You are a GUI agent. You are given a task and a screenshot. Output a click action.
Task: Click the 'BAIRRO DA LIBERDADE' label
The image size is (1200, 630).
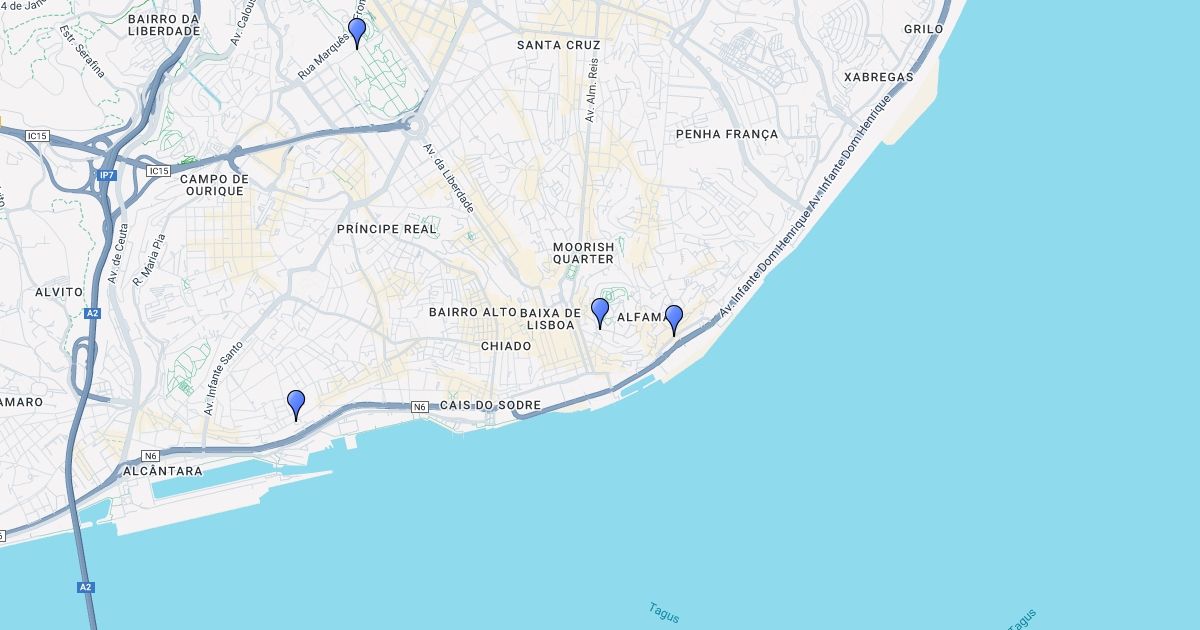pyautogui.click(x=164, y=25)
